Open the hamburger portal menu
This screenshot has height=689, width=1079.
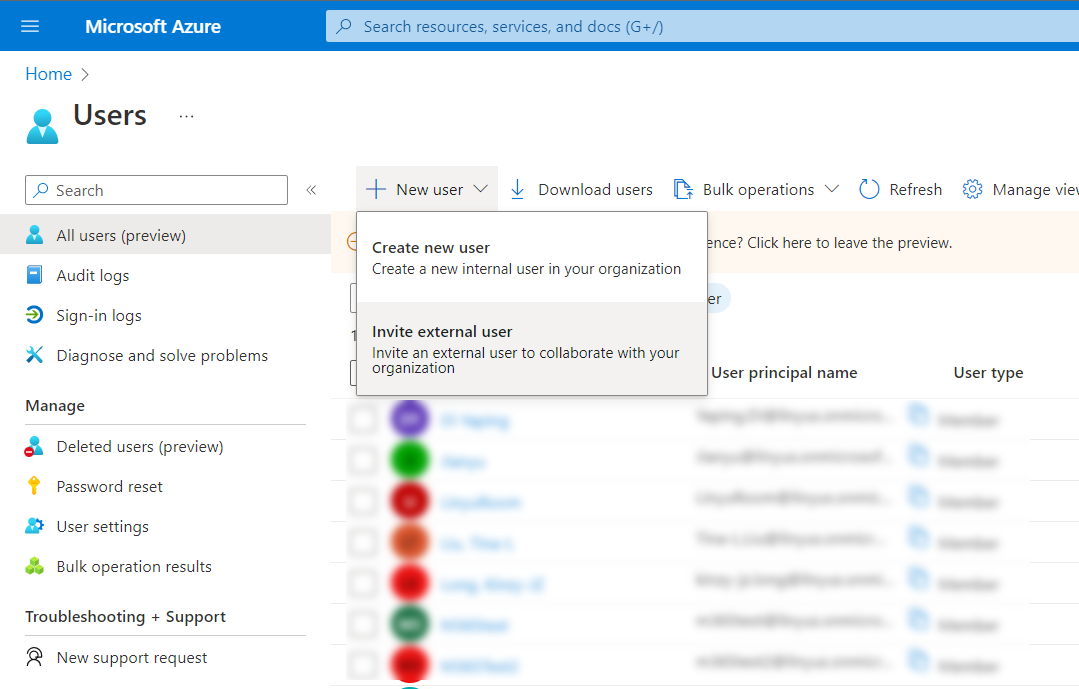click(30, 26)
